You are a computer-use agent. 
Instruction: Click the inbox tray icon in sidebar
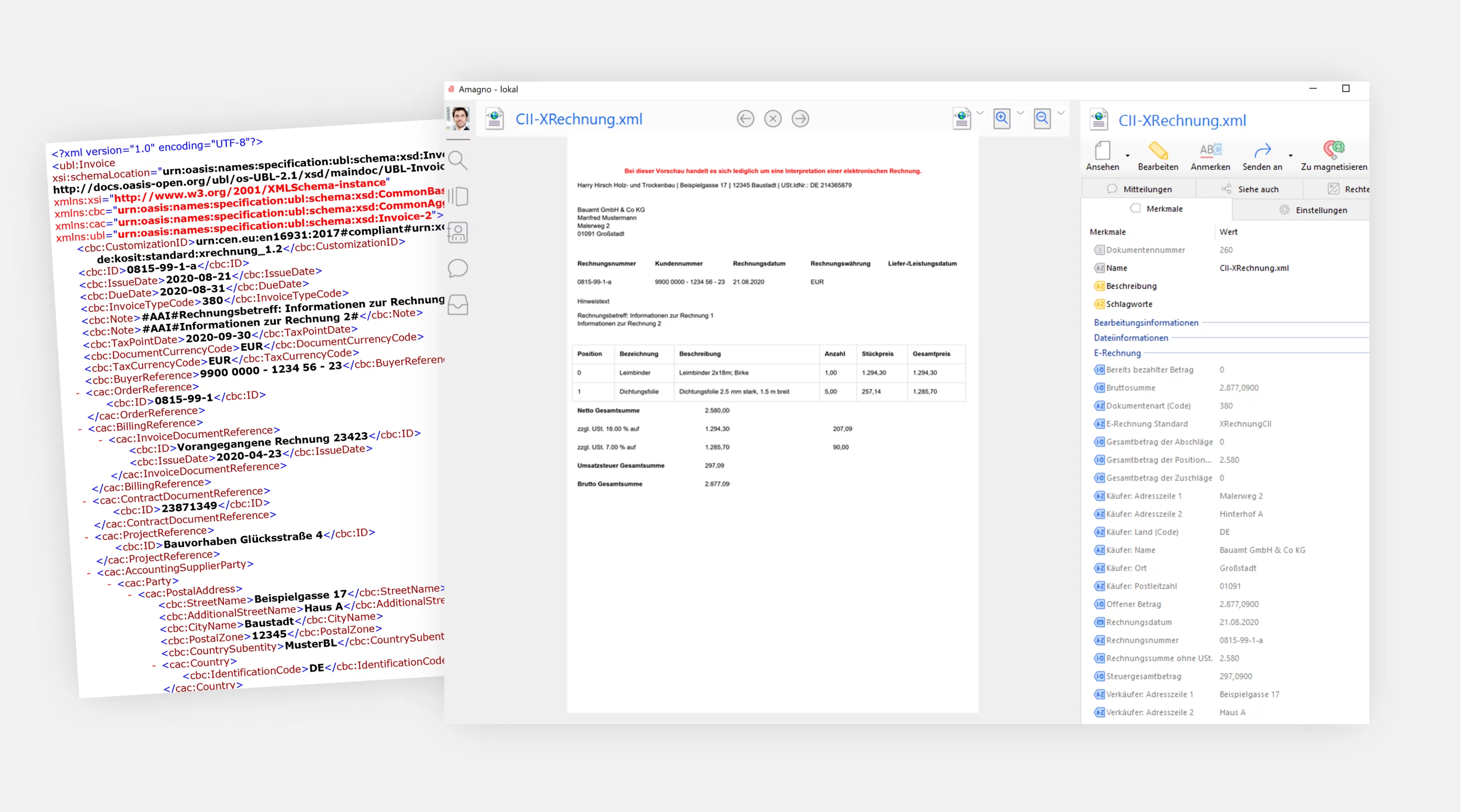click(458, 305)
